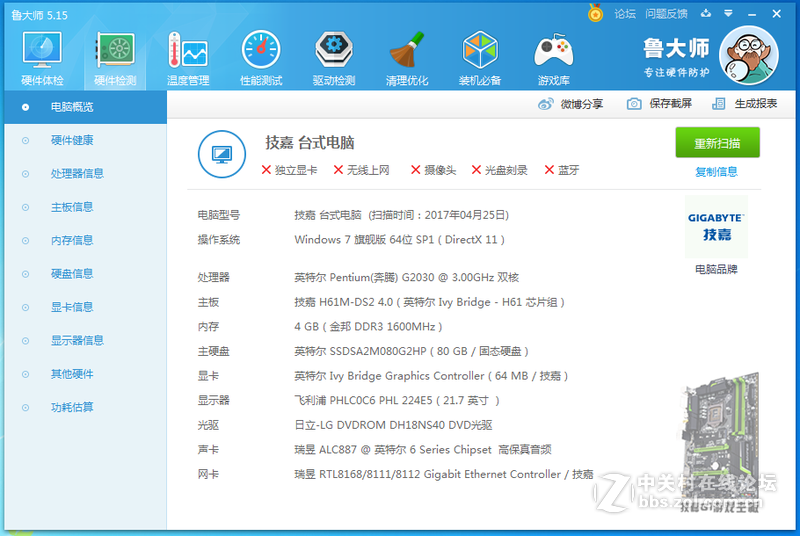Click the 4 GB 金邦 DDR3 memory value

point(368,327)
